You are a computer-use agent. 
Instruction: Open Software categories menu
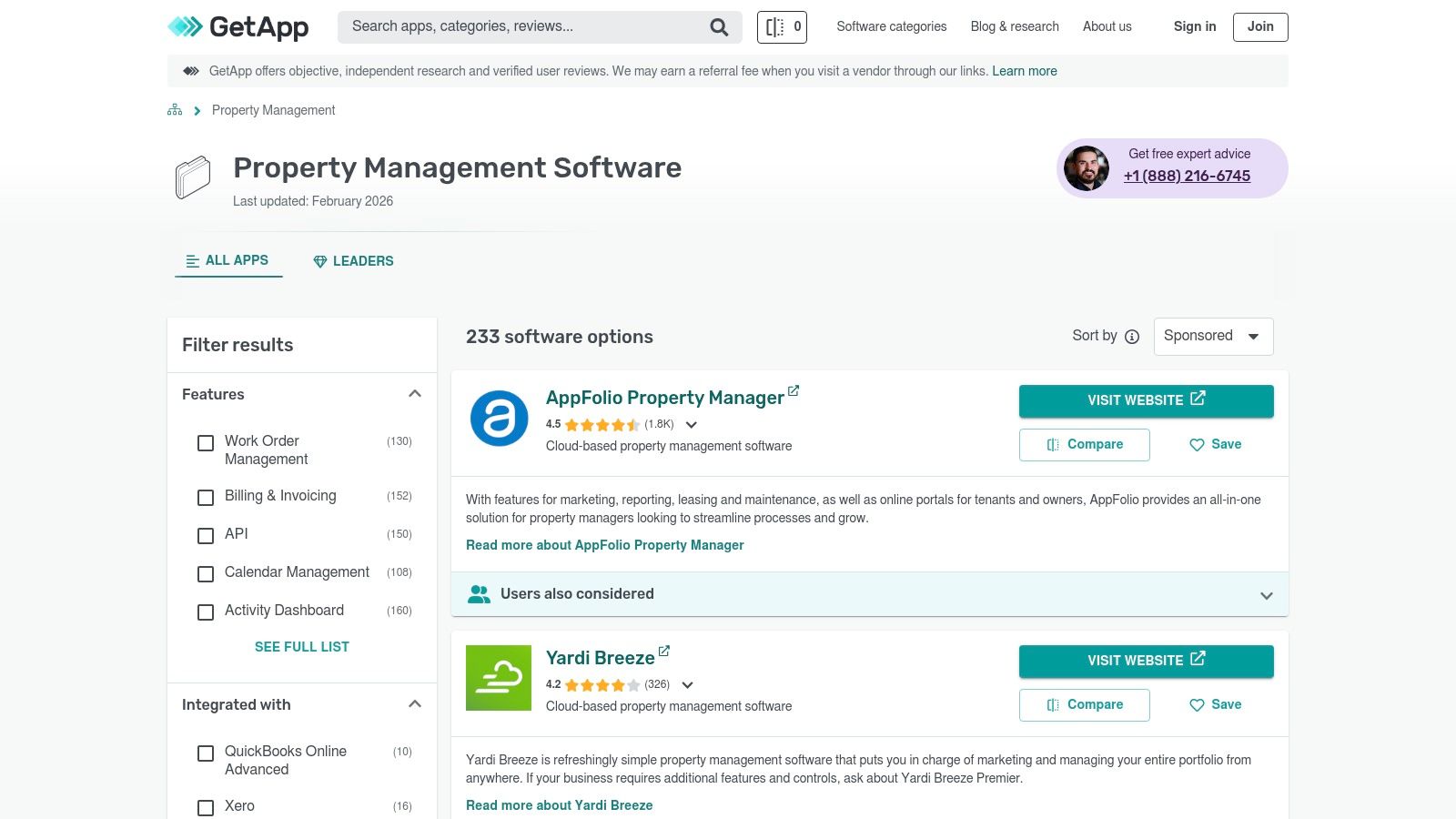coord(892,27)
